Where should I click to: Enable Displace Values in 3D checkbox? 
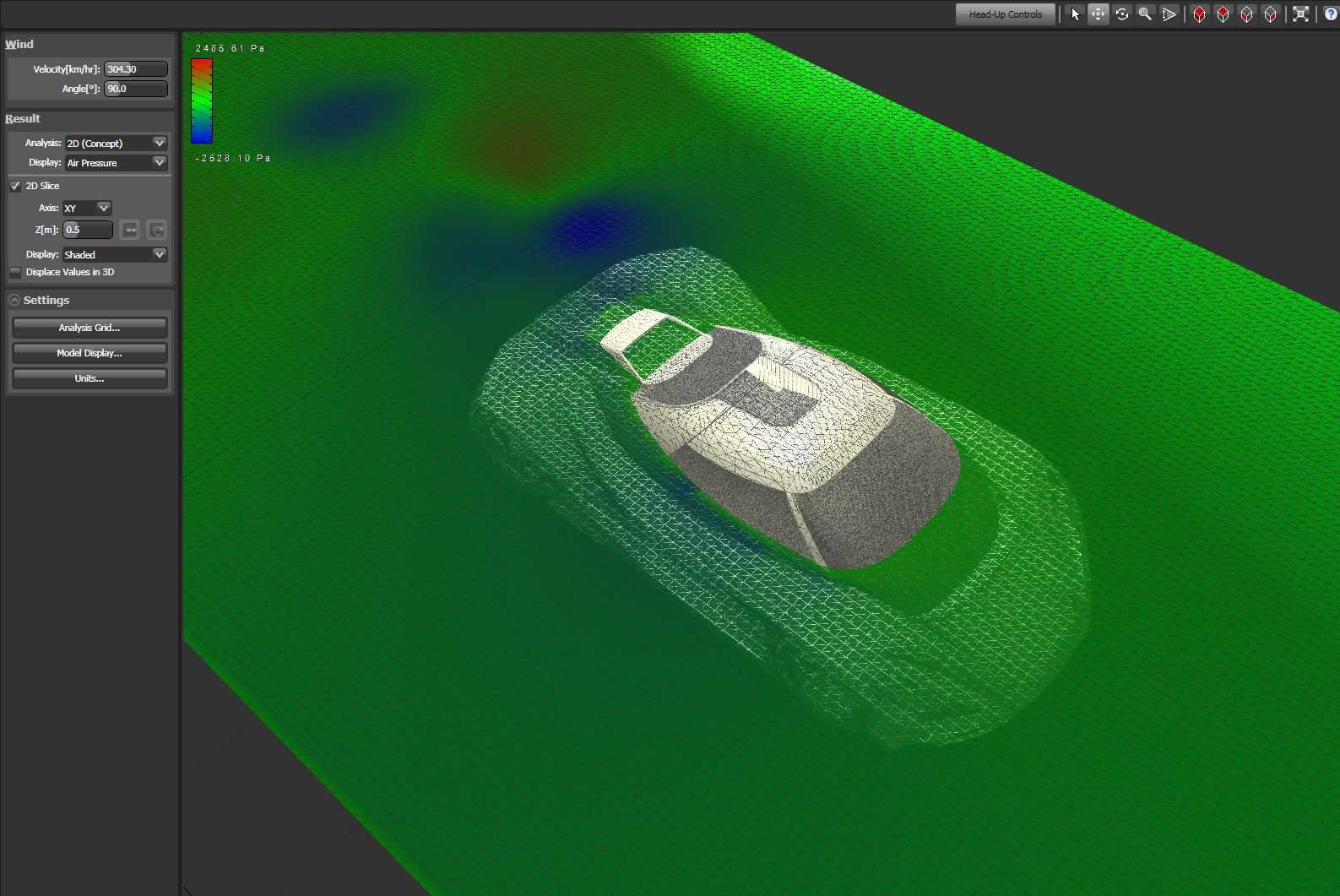[15, 272]
